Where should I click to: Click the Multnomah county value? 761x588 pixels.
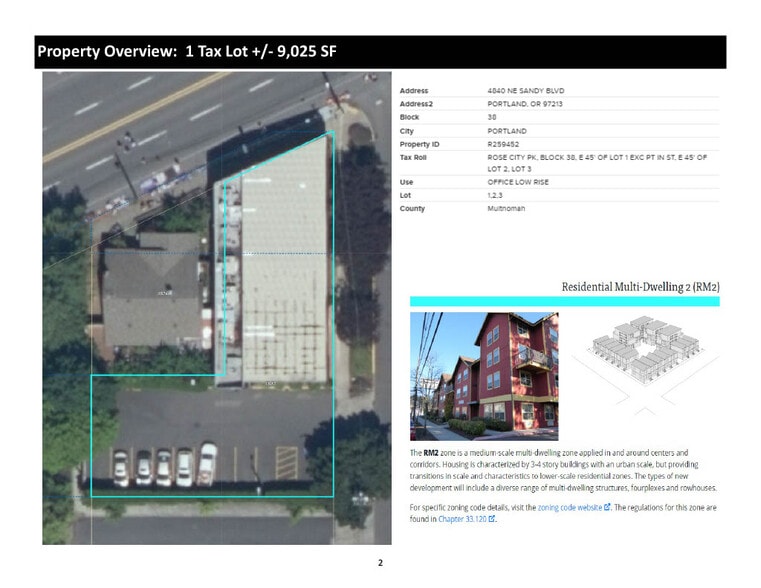pos(507,208)
